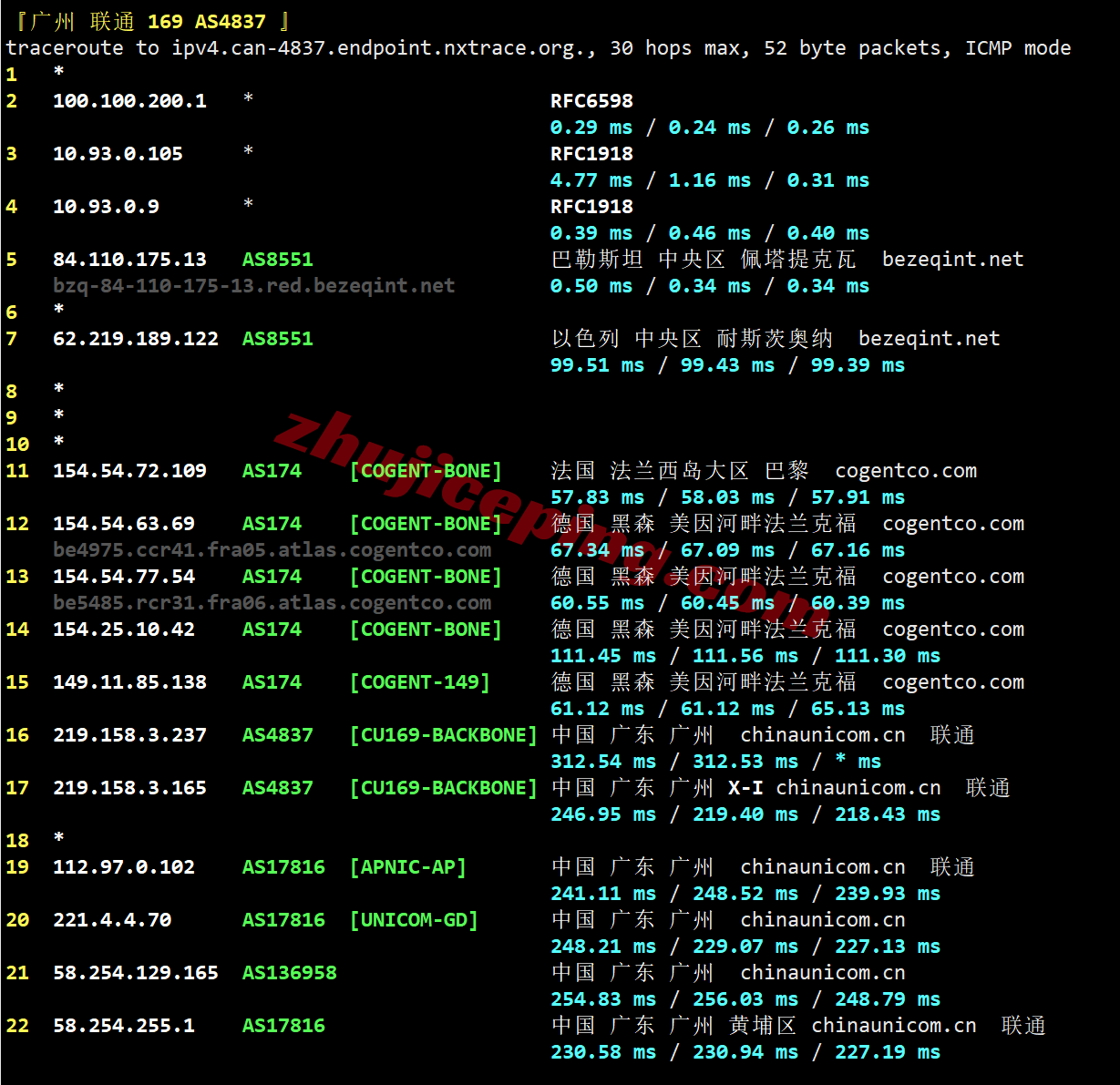Select IP address 100.100.200.1
Image resolution: width=1120 pixels, height=1085 pixels.
pos(129,101)
